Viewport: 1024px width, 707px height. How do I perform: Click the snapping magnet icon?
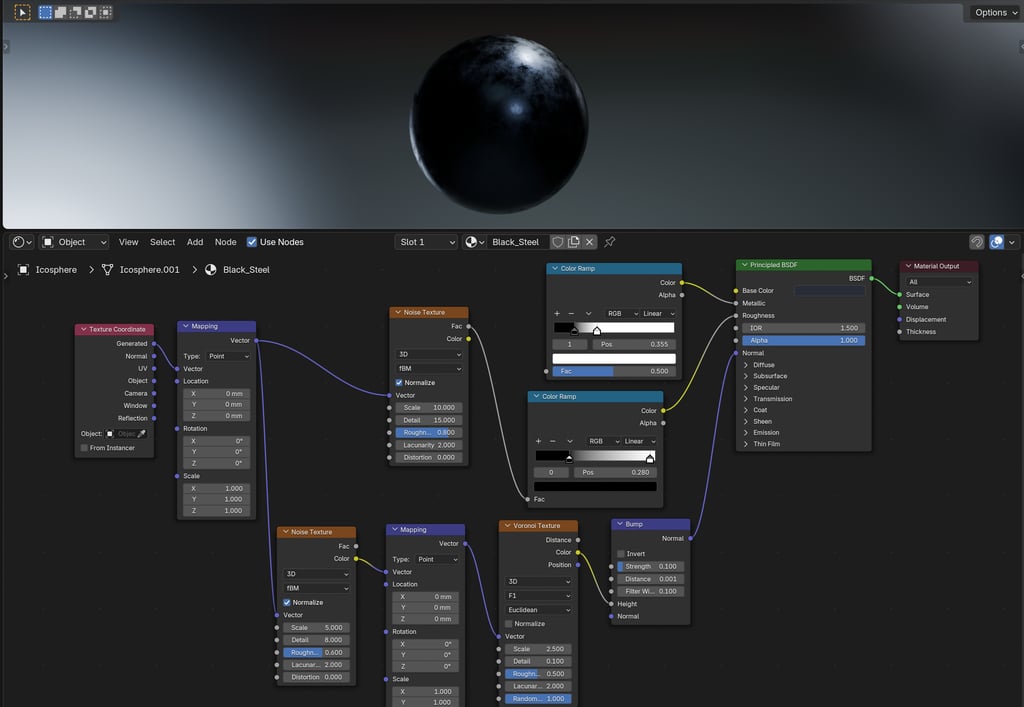click(x=976, y=242)
